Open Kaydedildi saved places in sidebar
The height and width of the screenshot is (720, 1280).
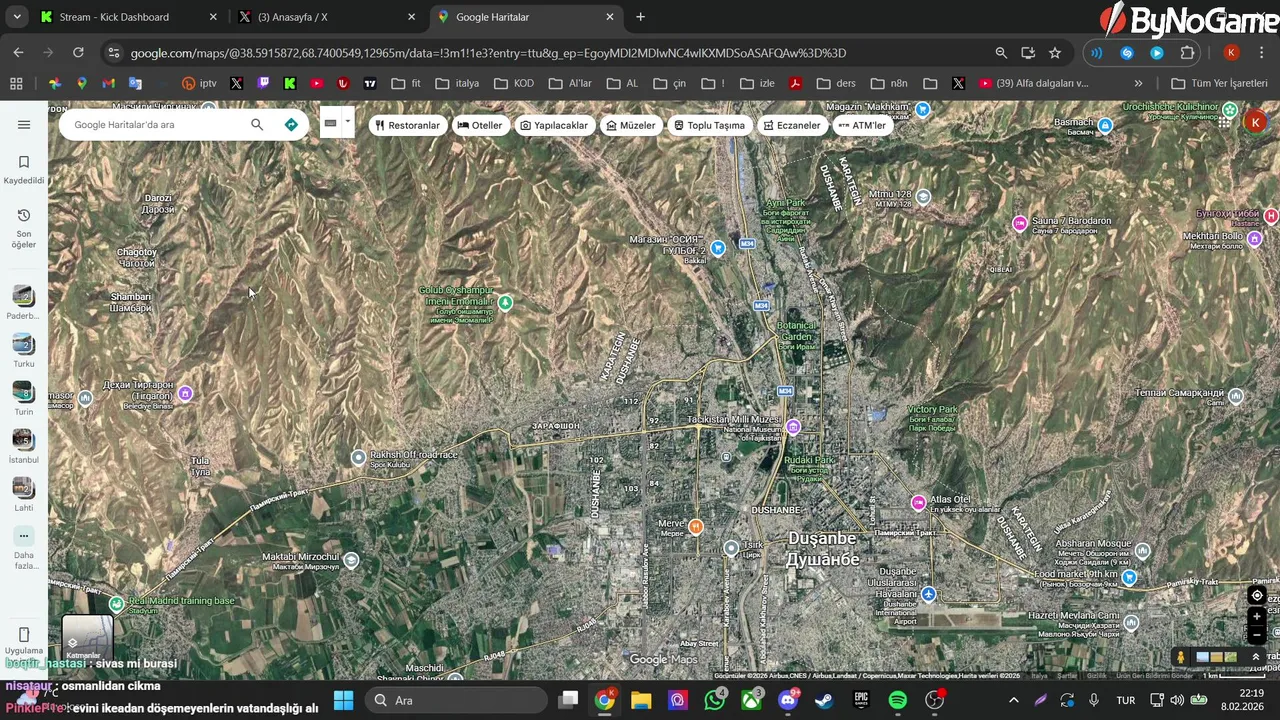[x=24, y=169]
